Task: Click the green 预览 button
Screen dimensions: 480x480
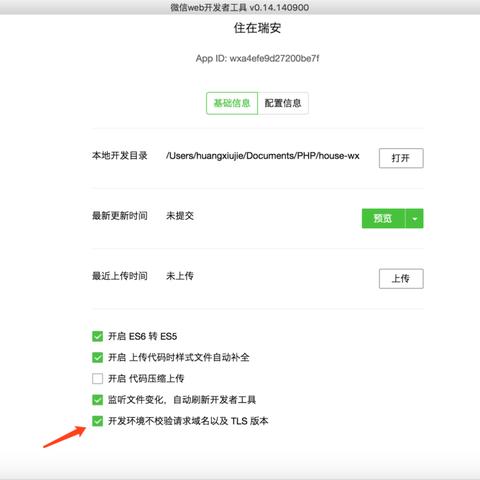Action: tap(383, 218)
